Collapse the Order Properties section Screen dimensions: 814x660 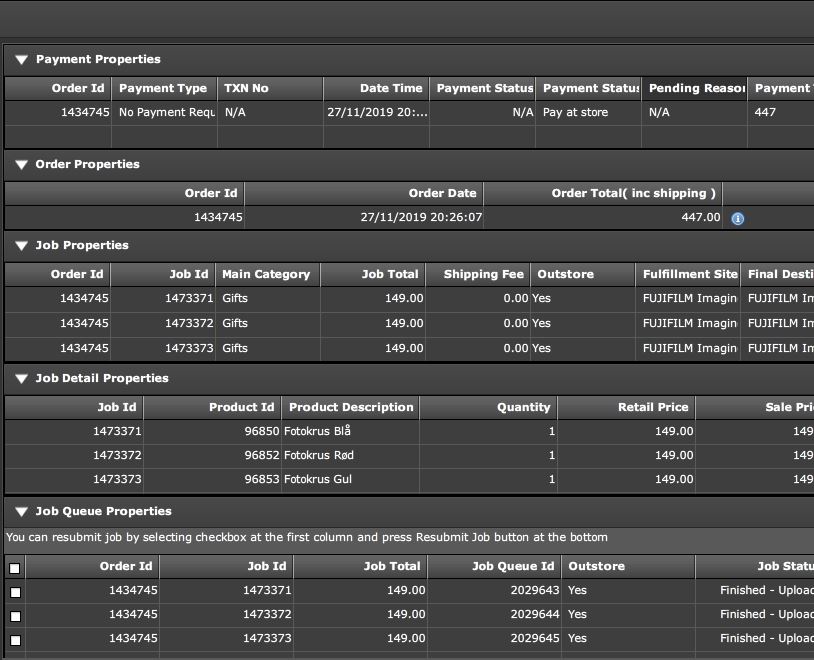tap(22, 165)
